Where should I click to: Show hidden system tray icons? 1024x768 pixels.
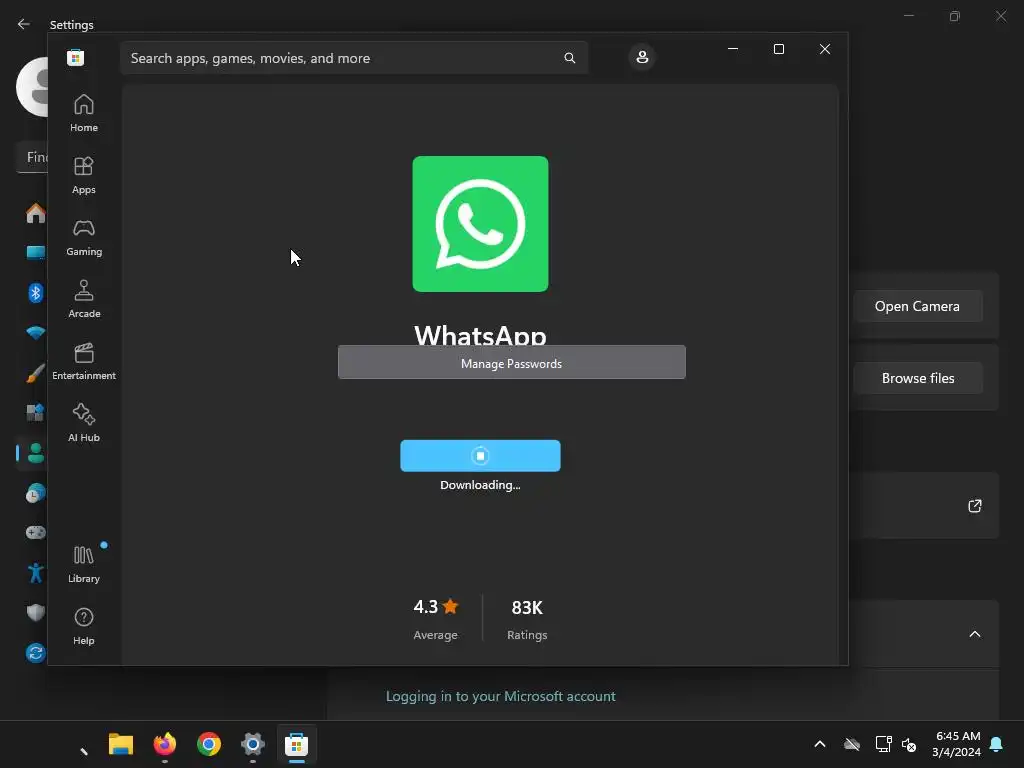(x=820, y=744)
